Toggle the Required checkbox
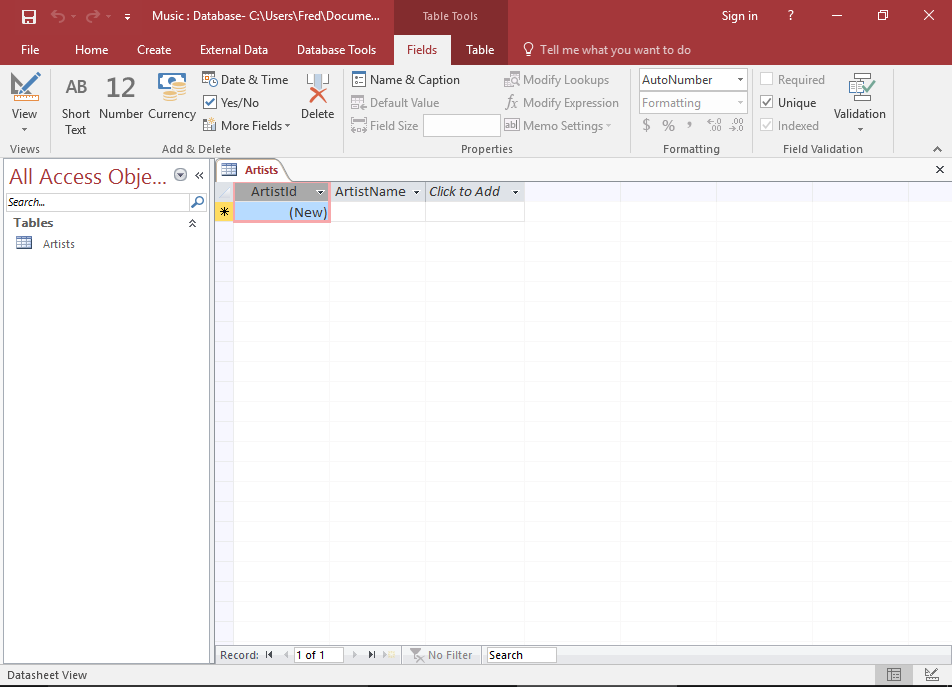This screenshot has height=687, width=952. point(767,79)
